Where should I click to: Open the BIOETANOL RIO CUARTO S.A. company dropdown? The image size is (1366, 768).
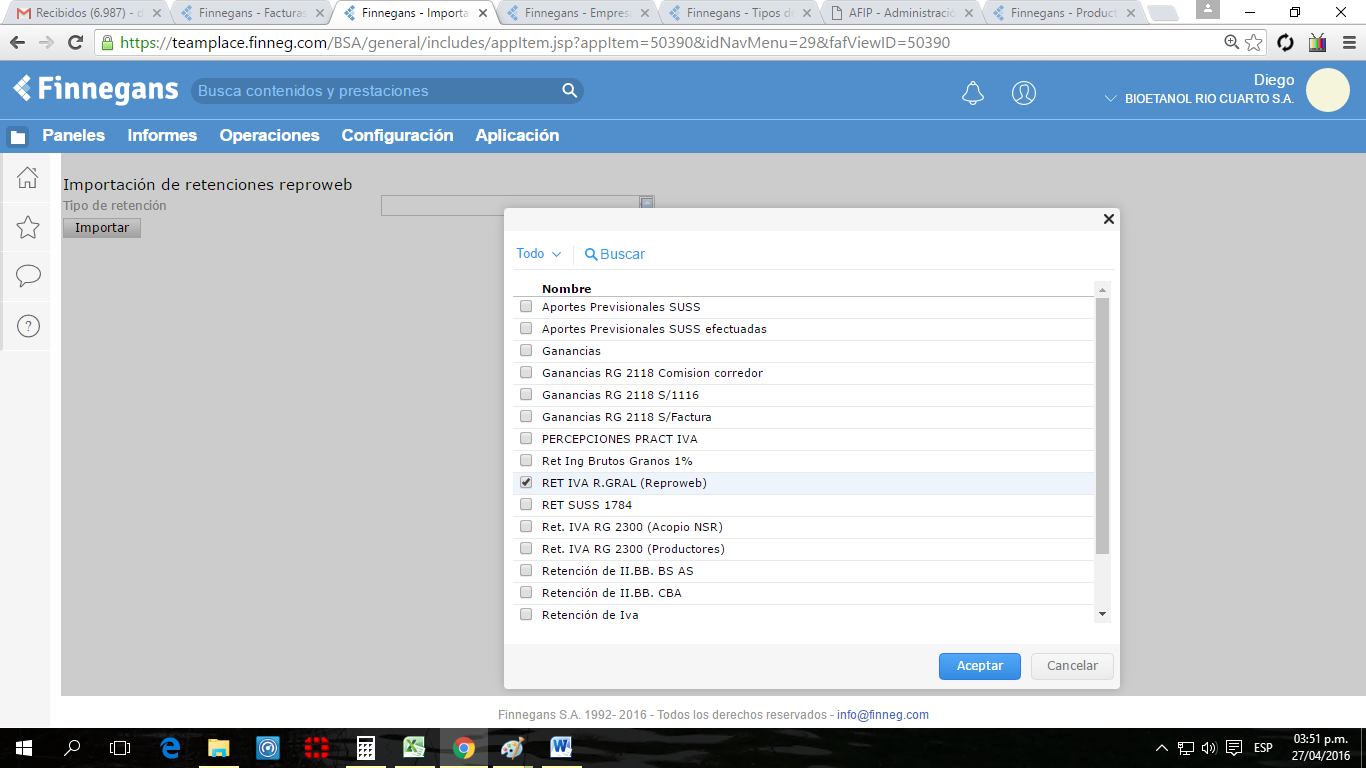point(1199,99)
